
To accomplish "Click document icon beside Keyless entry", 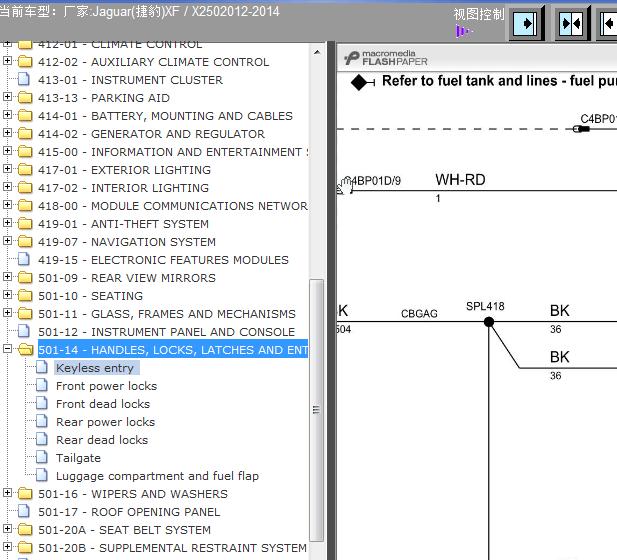I will tap(42, 367).
